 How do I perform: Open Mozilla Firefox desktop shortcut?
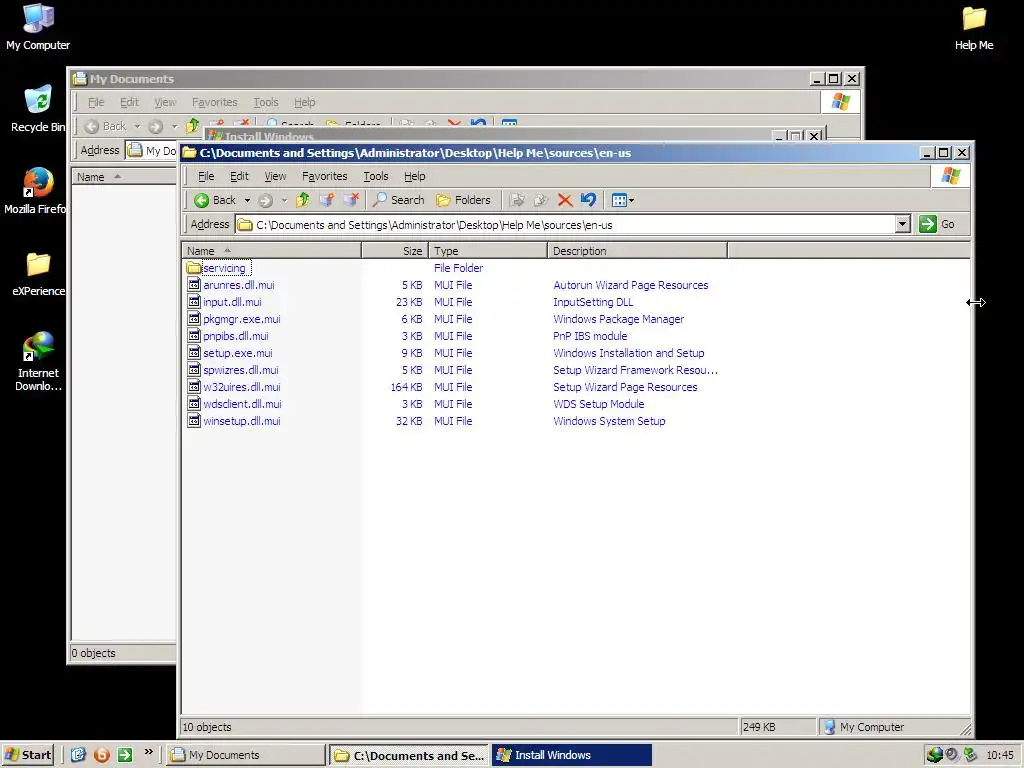35,191
